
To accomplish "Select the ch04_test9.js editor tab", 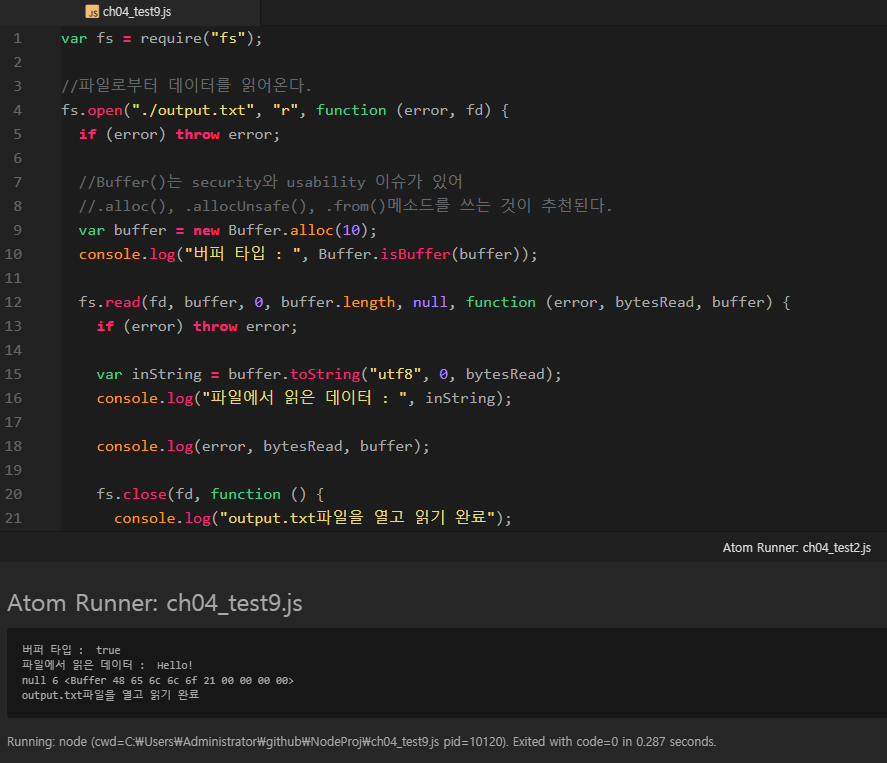I will pyautogui.click(x=129, y=12).
